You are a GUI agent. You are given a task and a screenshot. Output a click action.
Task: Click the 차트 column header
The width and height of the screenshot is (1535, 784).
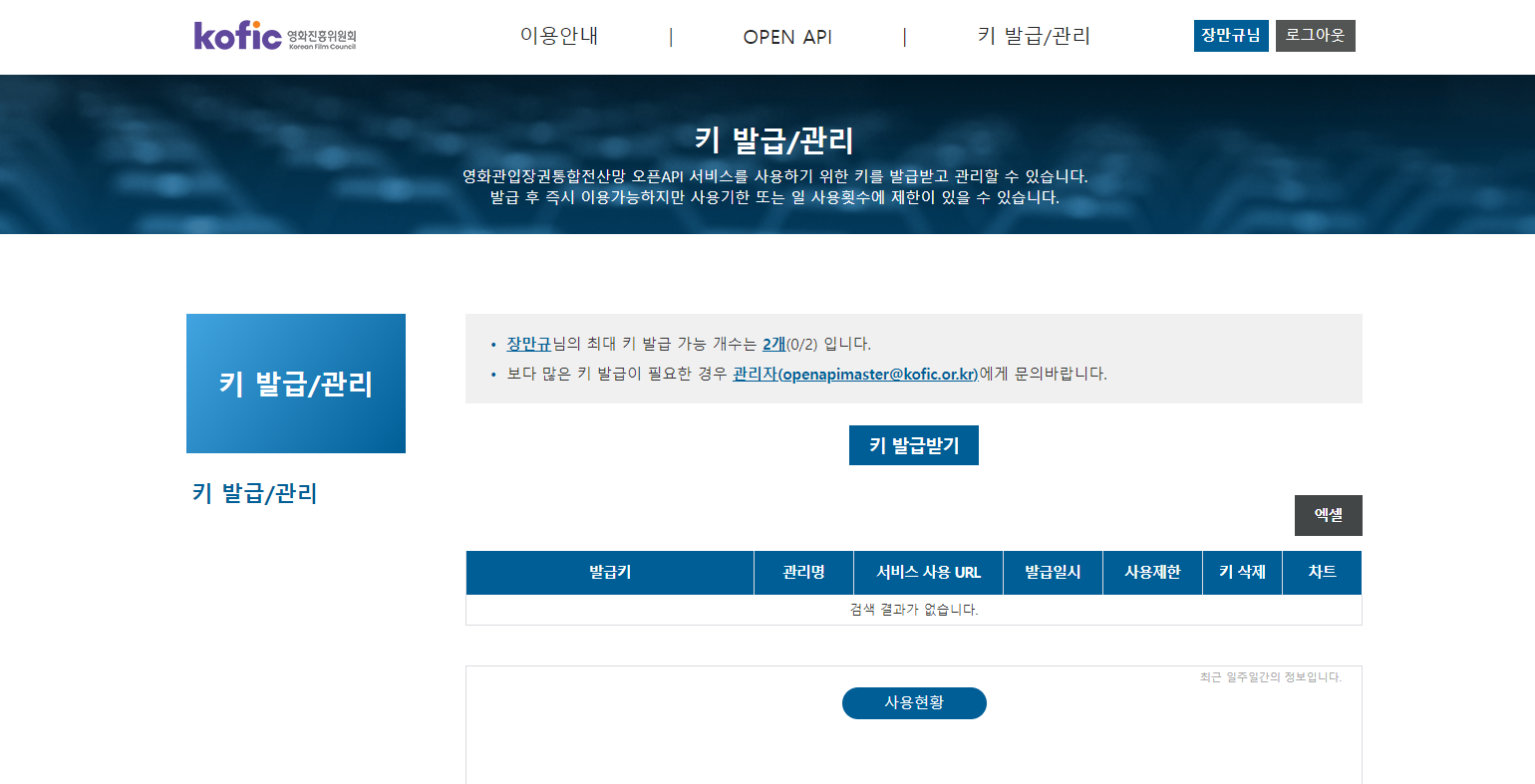click(1323, 573)
